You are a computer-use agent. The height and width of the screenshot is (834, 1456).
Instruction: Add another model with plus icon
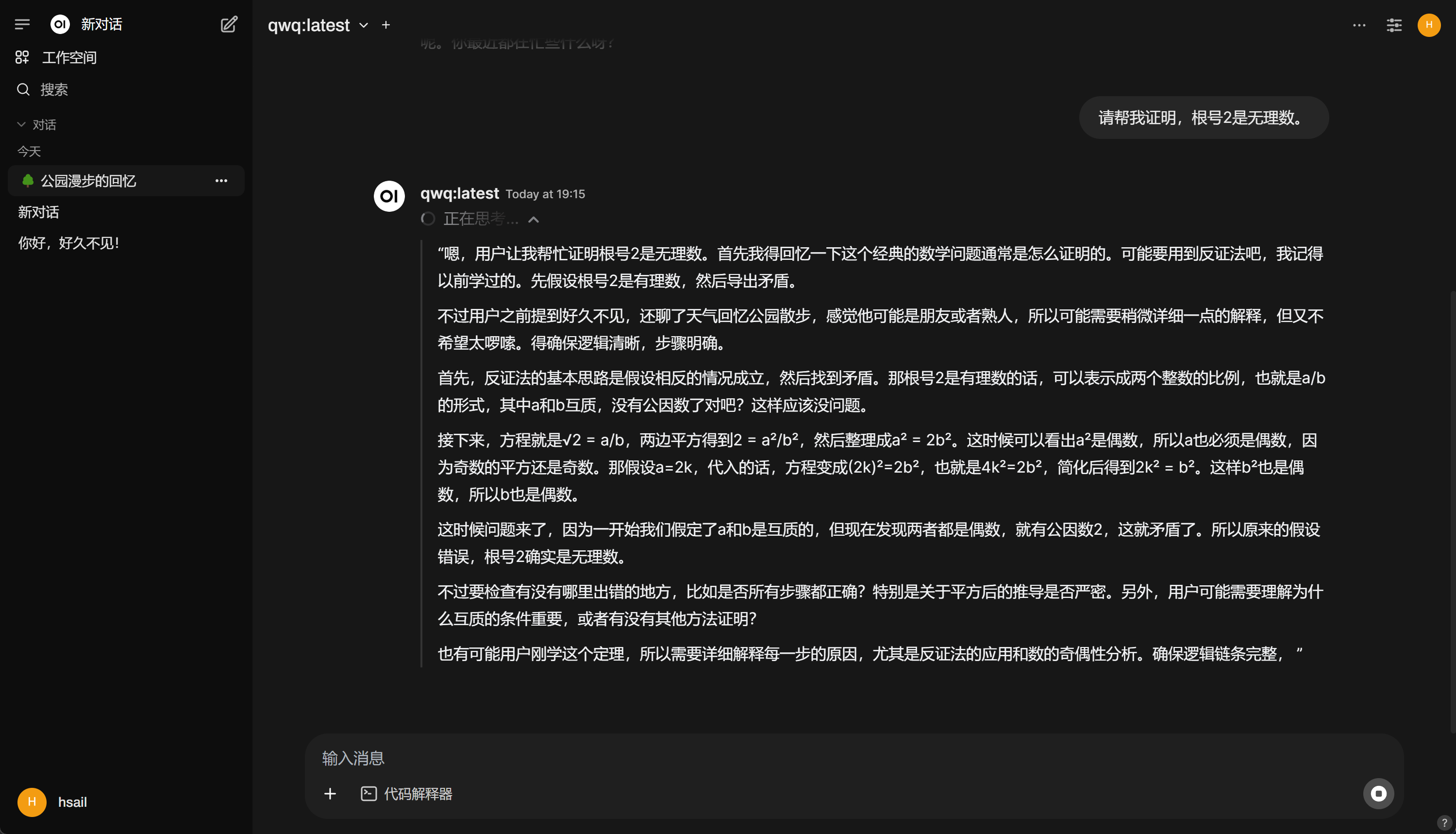[x=386, y=25]
